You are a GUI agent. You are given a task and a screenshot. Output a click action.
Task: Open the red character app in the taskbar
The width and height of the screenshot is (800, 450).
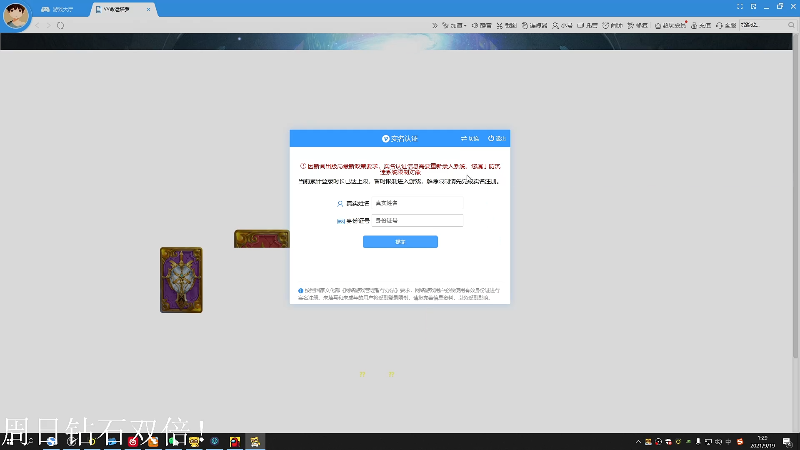[x=235, y=442]
